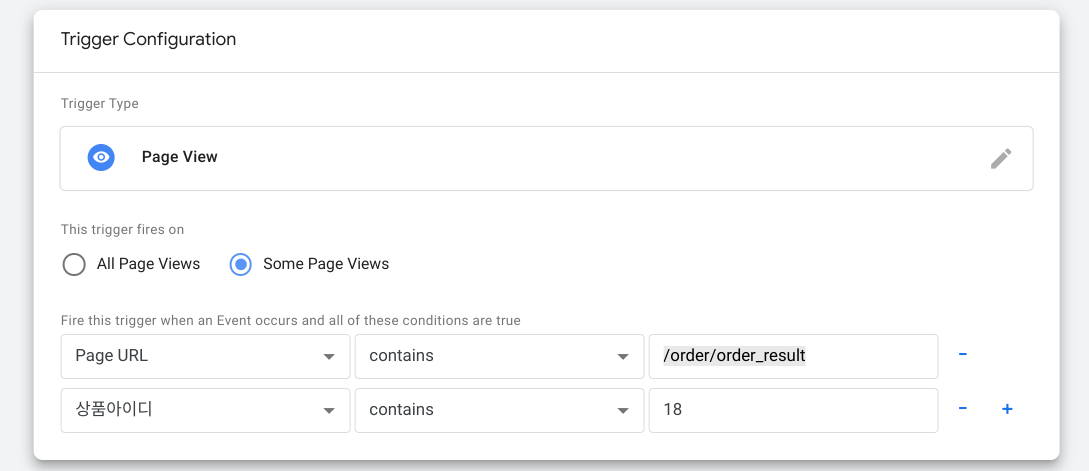The image size is (1089, 471).
Task: Click the Some Page Views label text
Action: [326, 264]
